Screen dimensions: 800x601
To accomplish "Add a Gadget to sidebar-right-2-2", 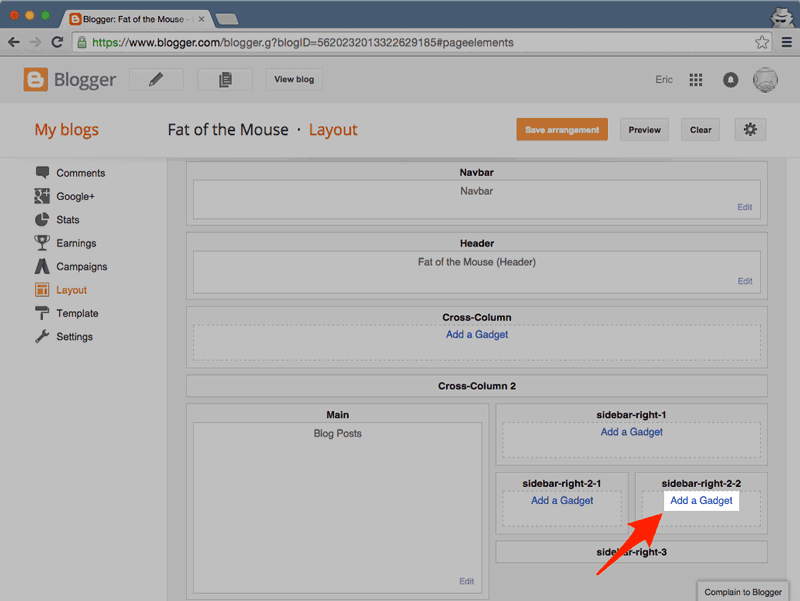I will (701, 500).
